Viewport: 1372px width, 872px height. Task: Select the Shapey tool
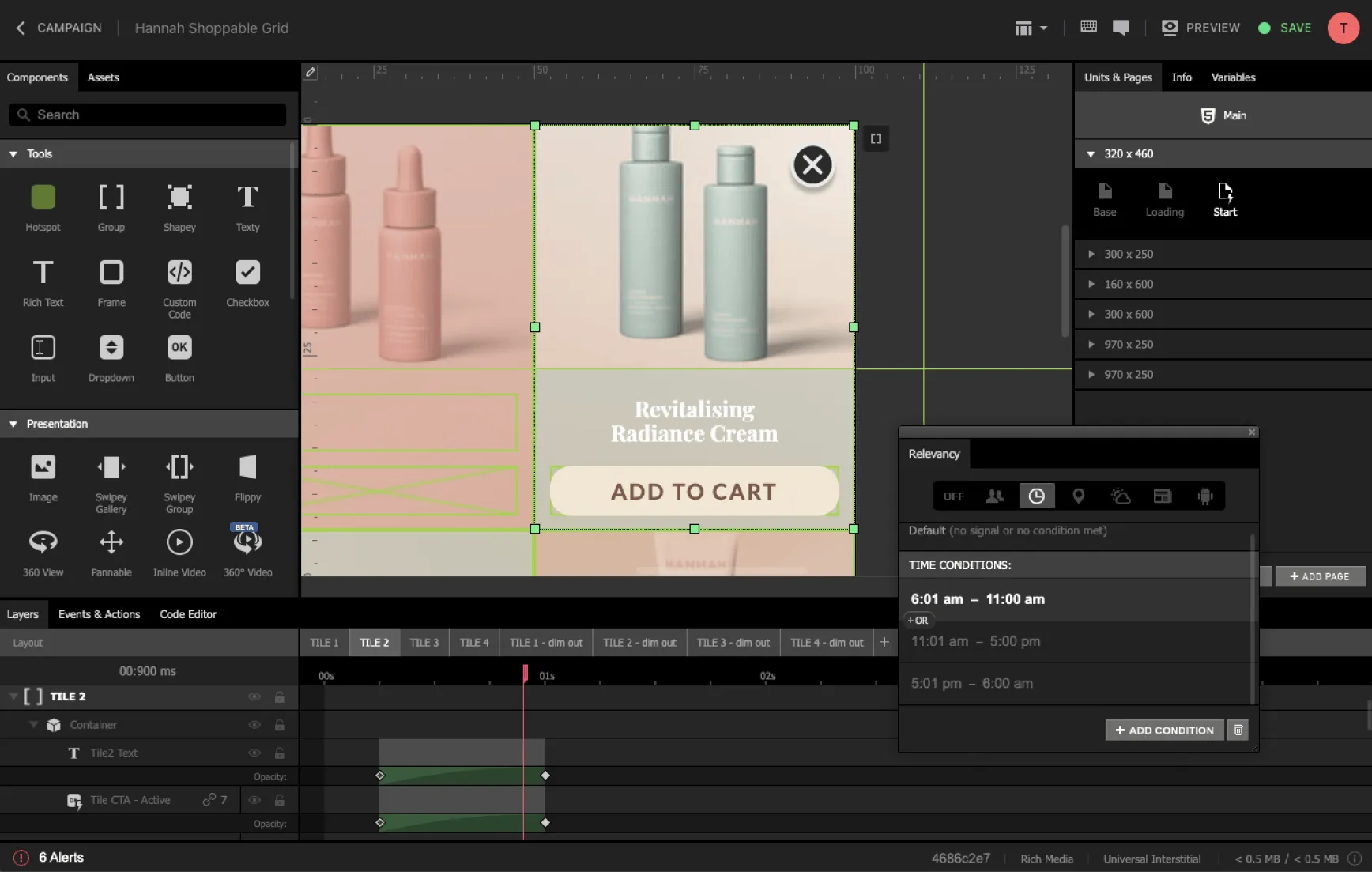tap(179, 206)
